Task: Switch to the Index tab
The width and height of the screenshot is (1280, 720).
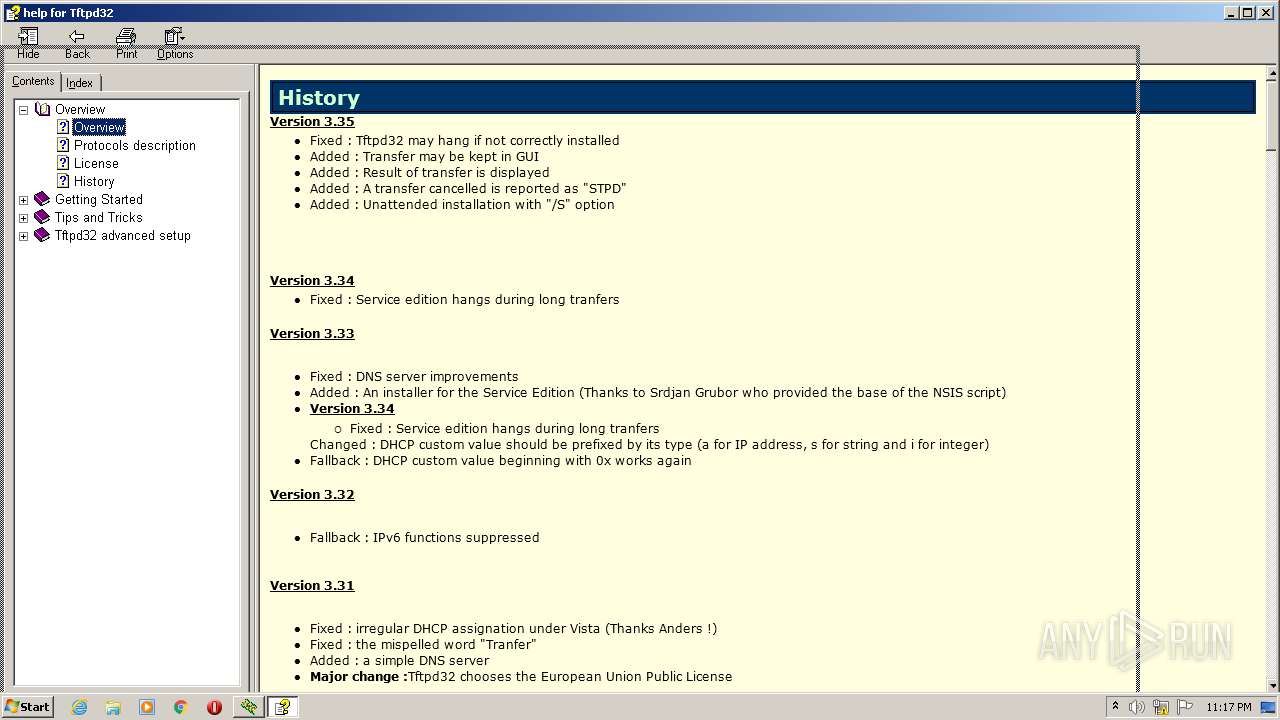Action: pos(80,83)
